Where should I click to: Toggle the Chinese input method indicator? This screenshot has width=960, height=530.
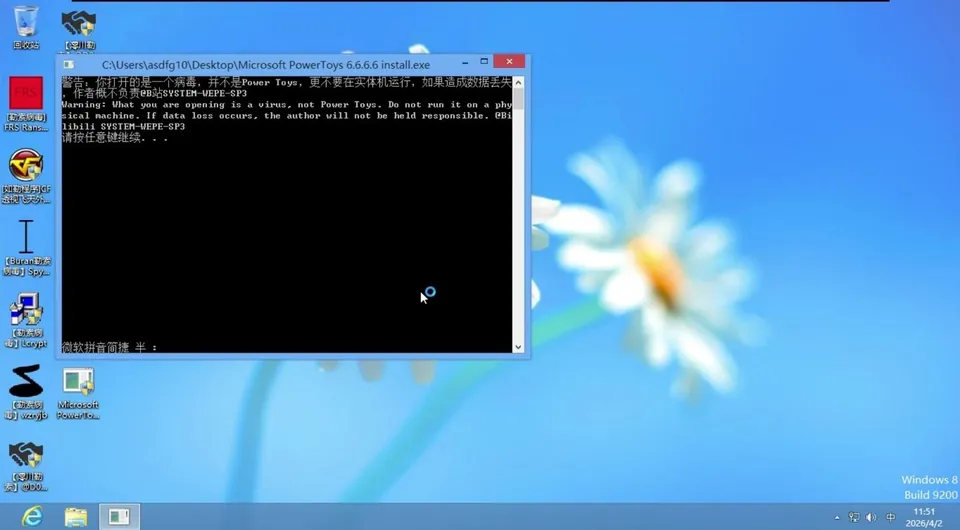[x=891, y=518]
